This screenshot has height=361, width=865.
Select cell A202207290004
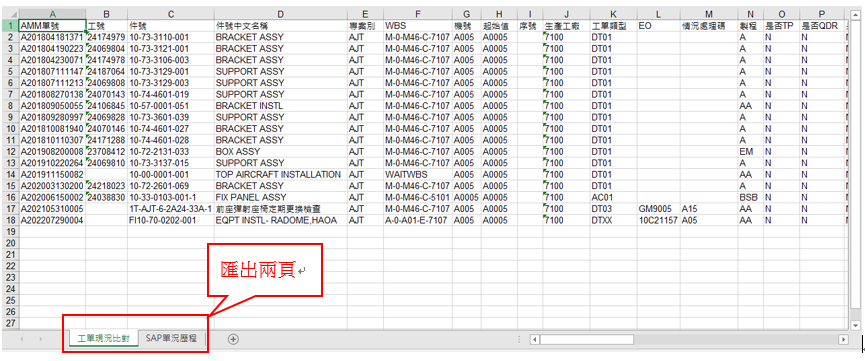(52, 220)
